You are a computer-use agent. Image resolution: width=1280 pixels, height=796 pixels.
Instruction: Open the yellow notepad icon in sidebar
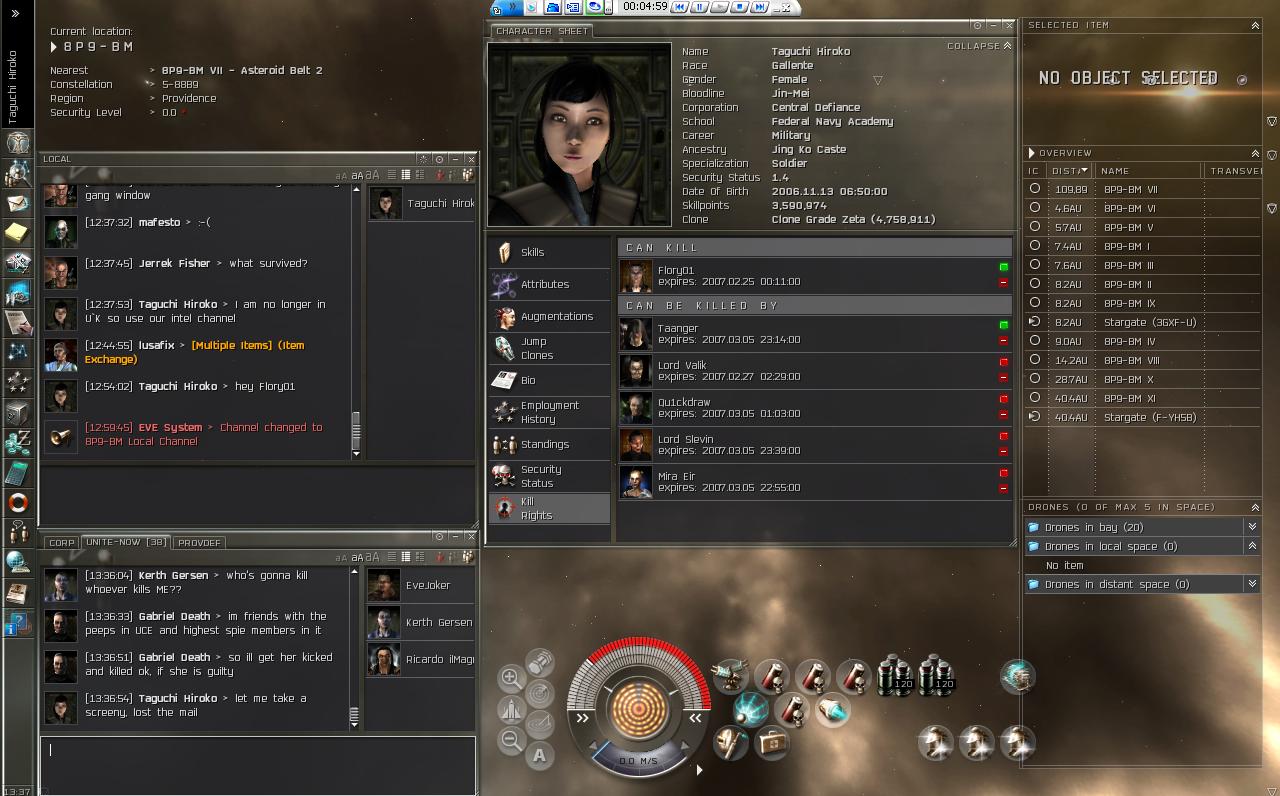point(17,233)
